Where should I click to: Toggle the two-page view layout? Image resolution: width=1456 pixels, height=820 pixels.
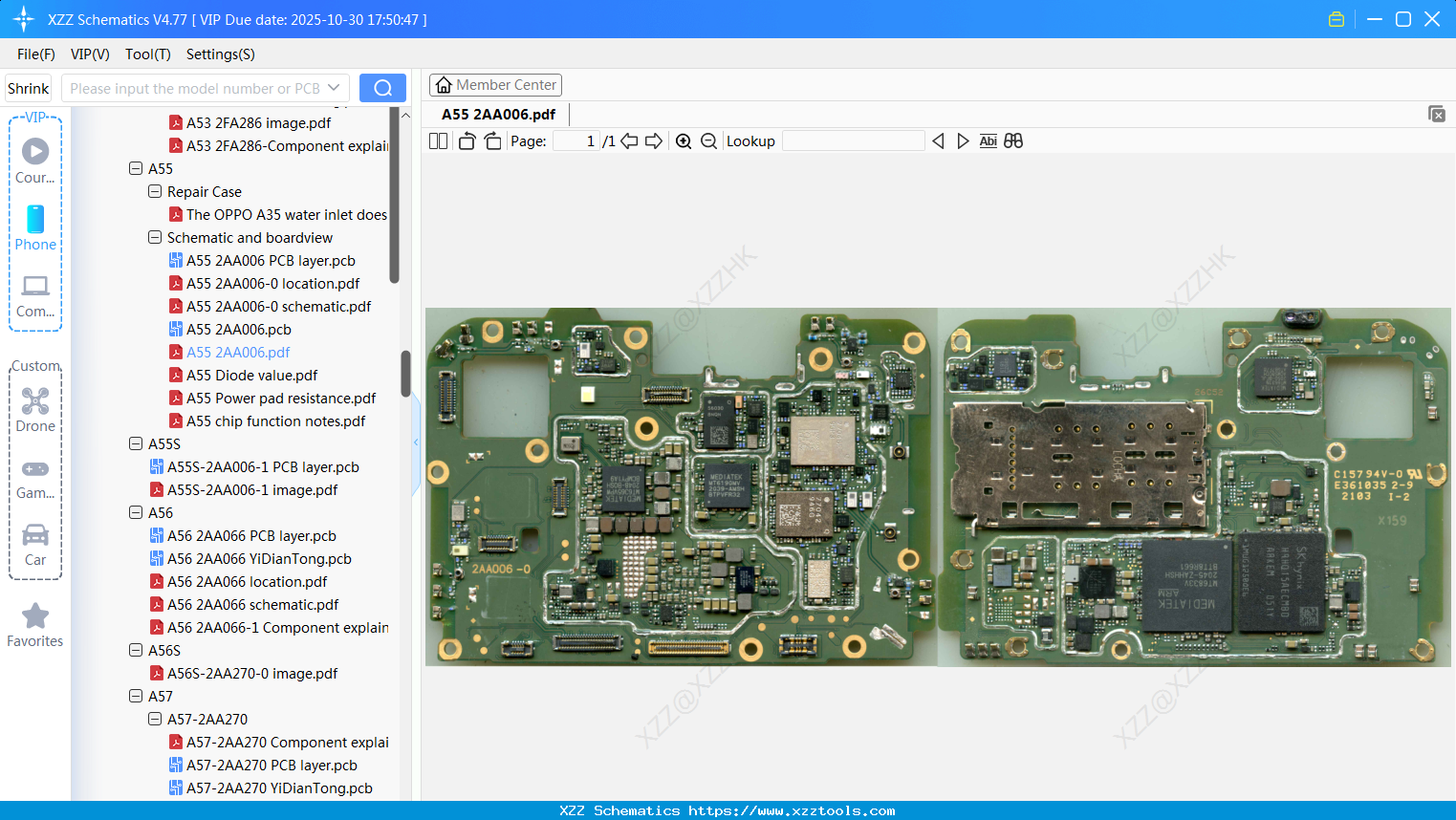(438, 141)
